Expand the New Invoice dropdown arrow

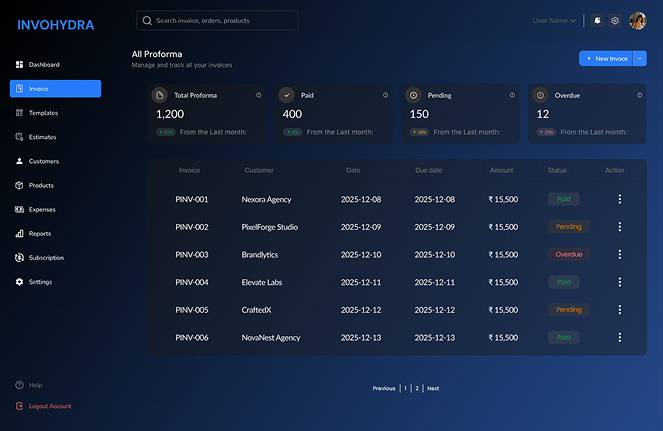pyautogui.click(x=640, y=58)
